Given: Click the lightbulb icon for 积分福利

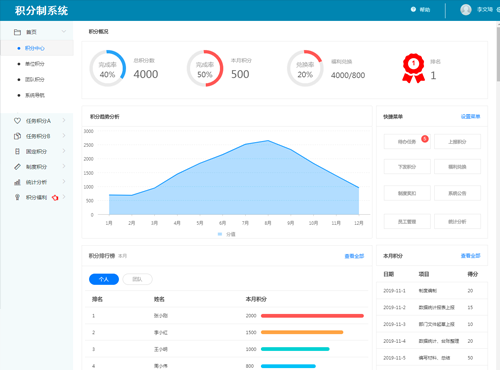Looking at the screenshot, I should (x=17, y=197).
